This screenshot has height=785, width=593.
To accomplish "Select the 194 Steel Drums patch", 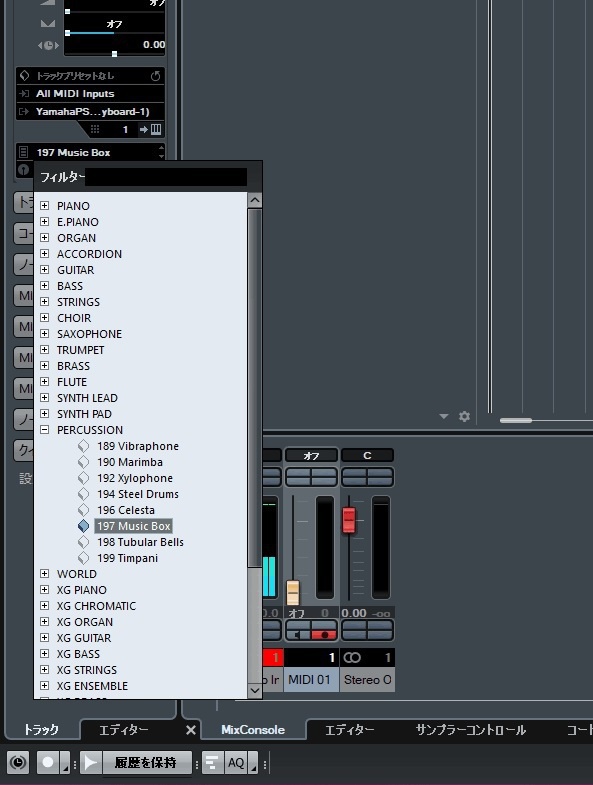I will [x=138, y=494].
